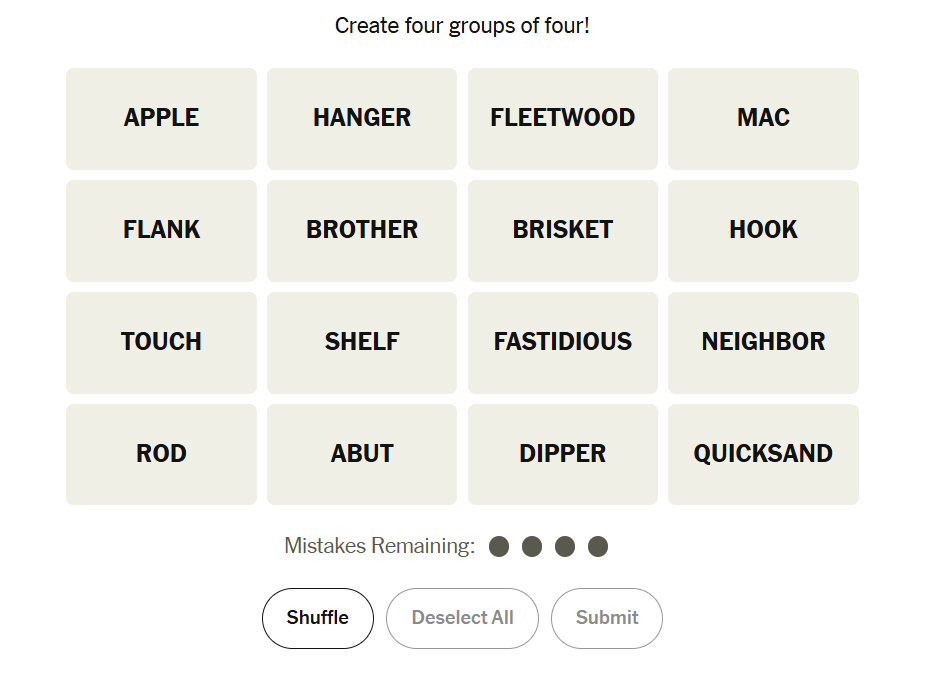The height and width of the screenshot is (688, 929).
Task: Select the HOOK tile
Action: click(x=763, y=230)
